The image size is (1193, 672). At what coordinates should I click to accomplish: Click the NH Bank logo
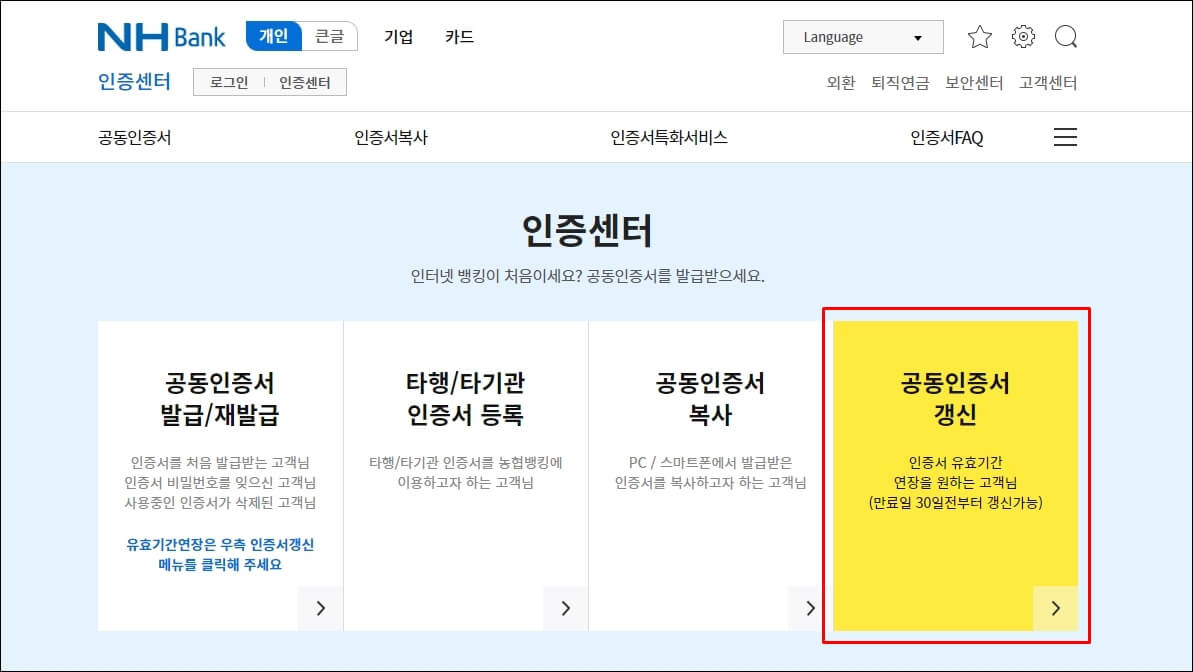point(160,36)
